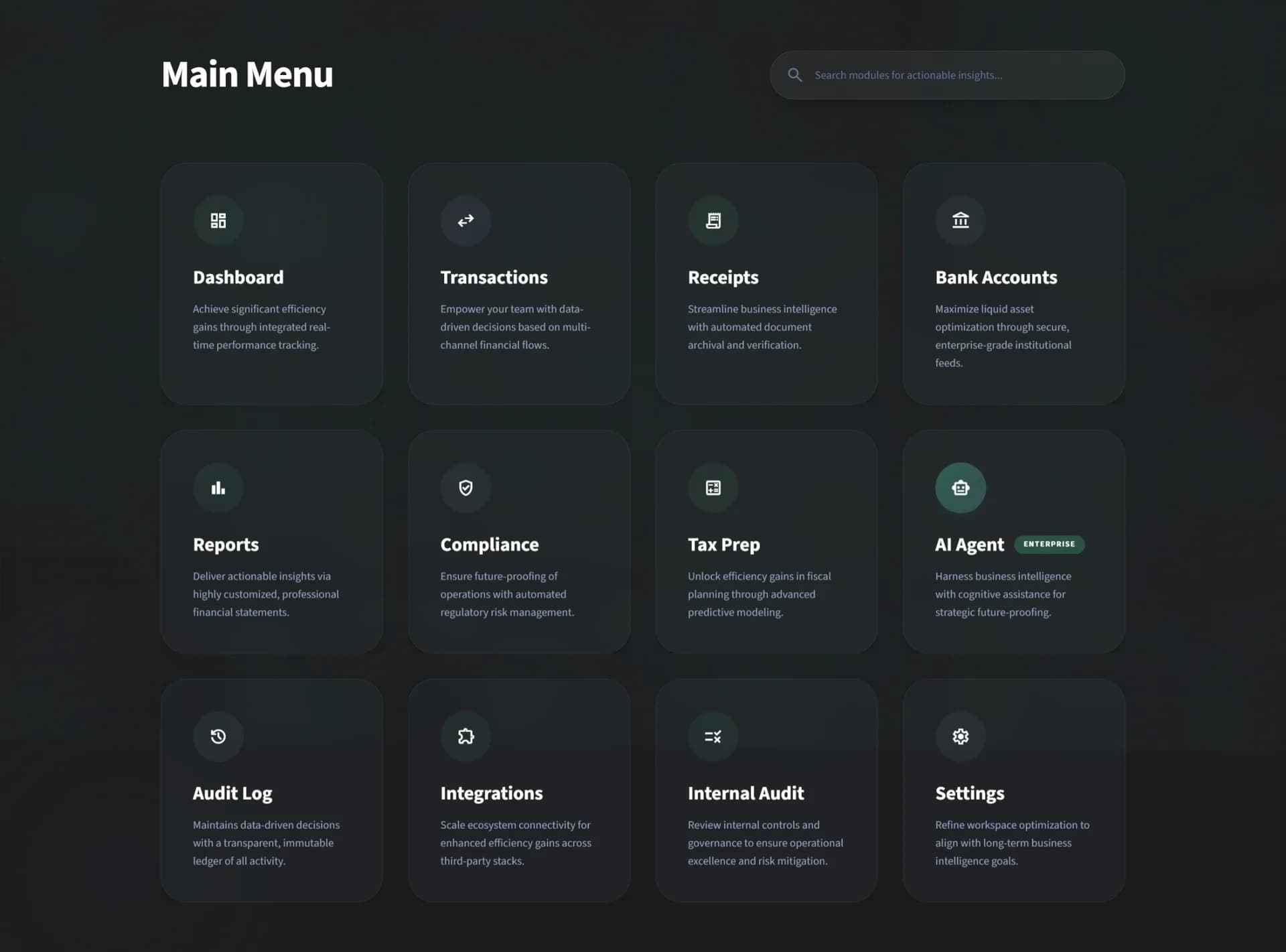Screen dimensions: 1286x952
Task: Click the Tax Prep calculator icon
Action: point(713,488)
